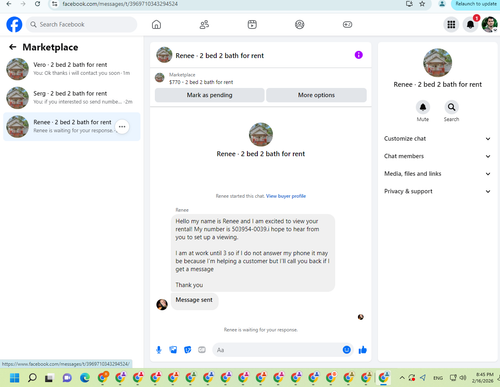Show hidden system tray icons
The height and width of the screenshot is (387, 500).
[x=402, y=378]
